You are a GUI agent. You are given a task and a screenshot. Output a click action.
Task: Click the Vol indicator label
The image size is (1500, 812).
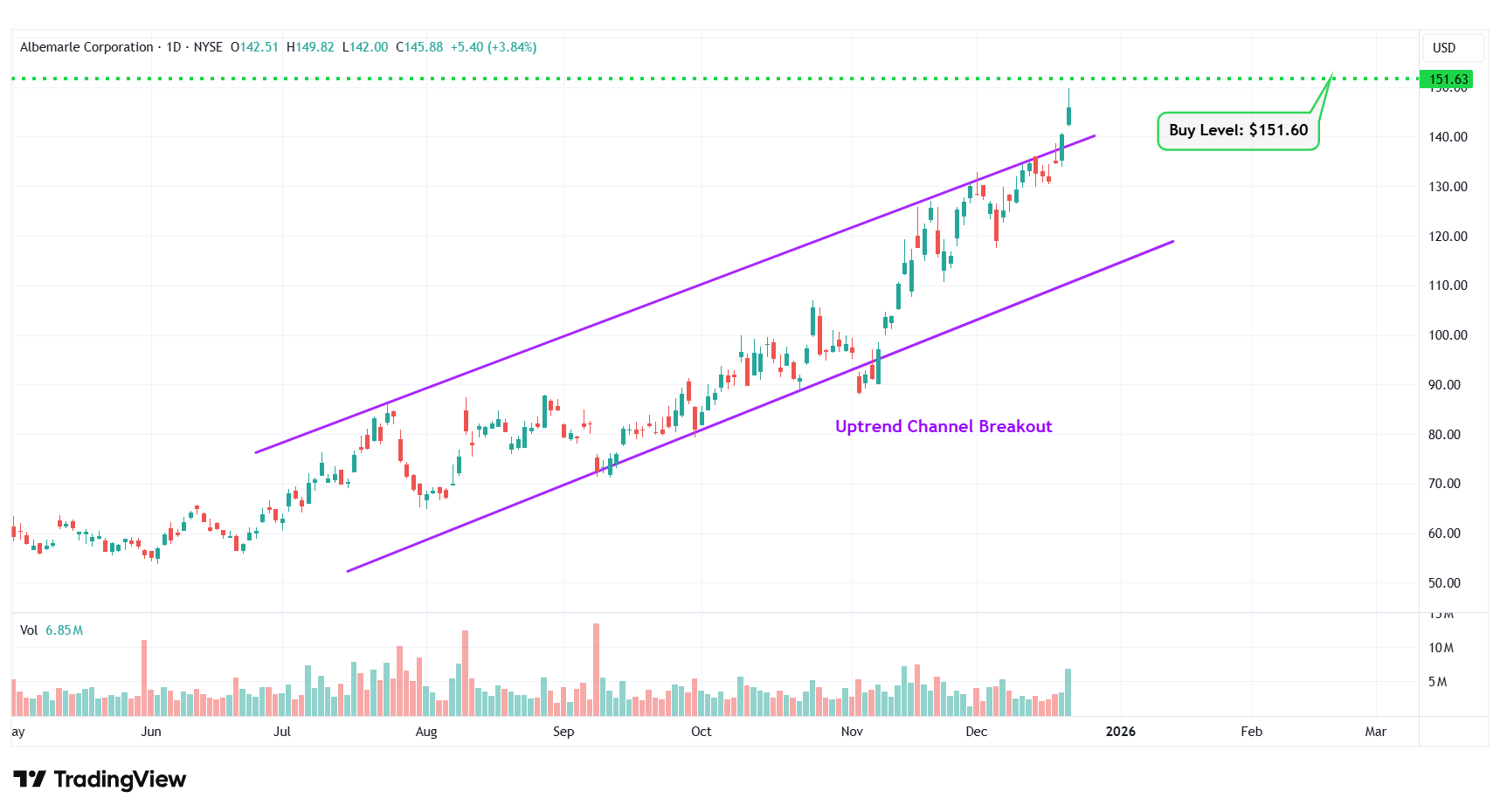[29, 630]
